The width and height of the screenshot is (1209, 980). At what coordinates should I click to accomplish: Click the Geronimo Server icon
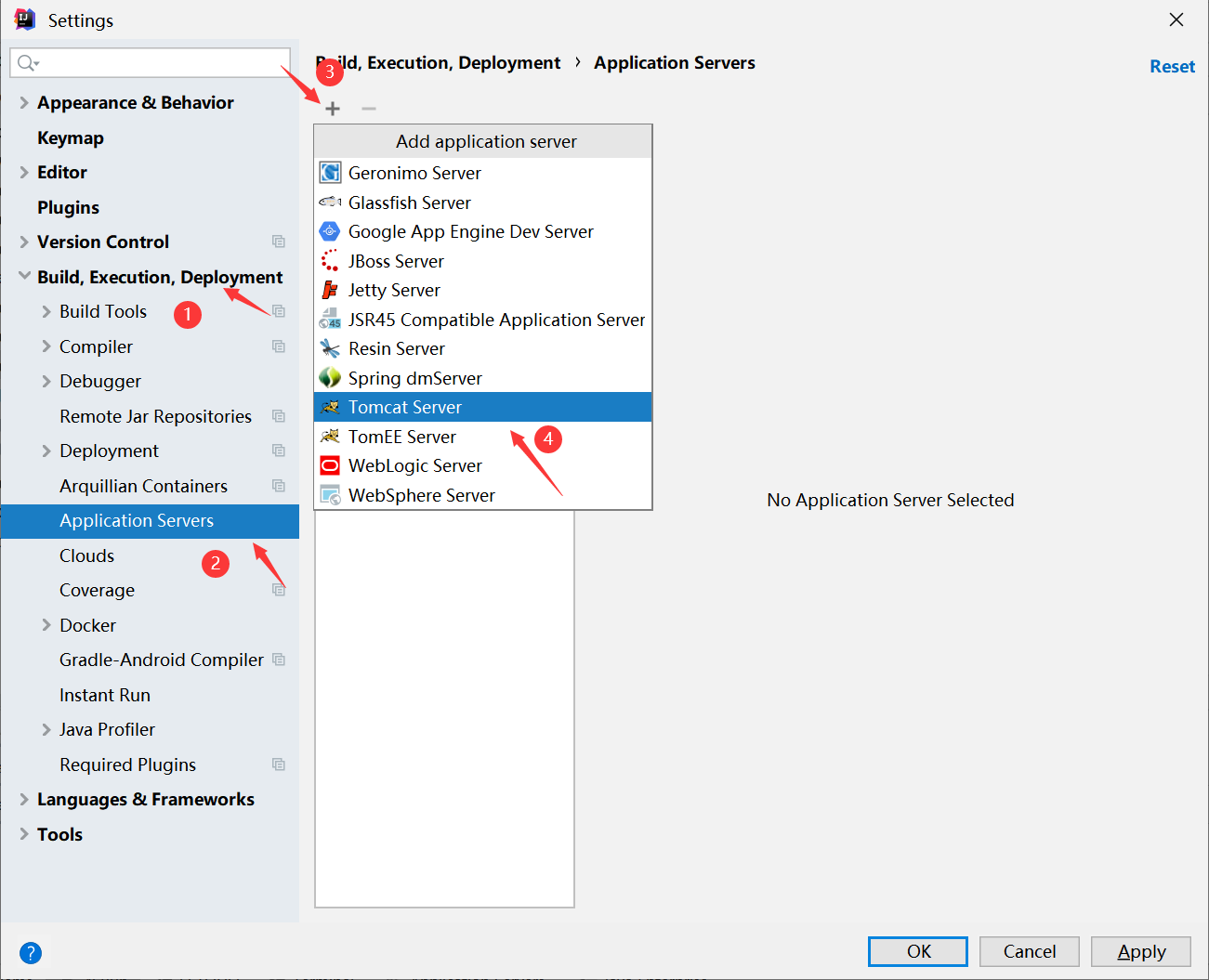[330, 173]
